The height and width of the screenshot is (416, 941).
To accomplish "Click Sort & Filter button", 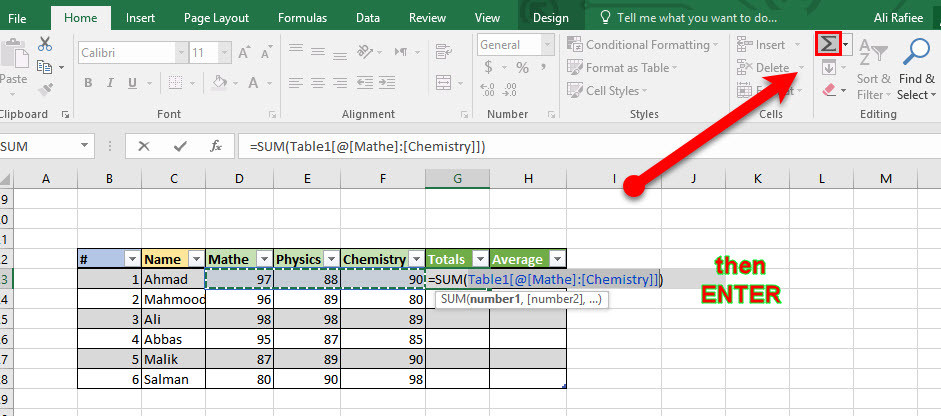I will [x=873, y=69].
